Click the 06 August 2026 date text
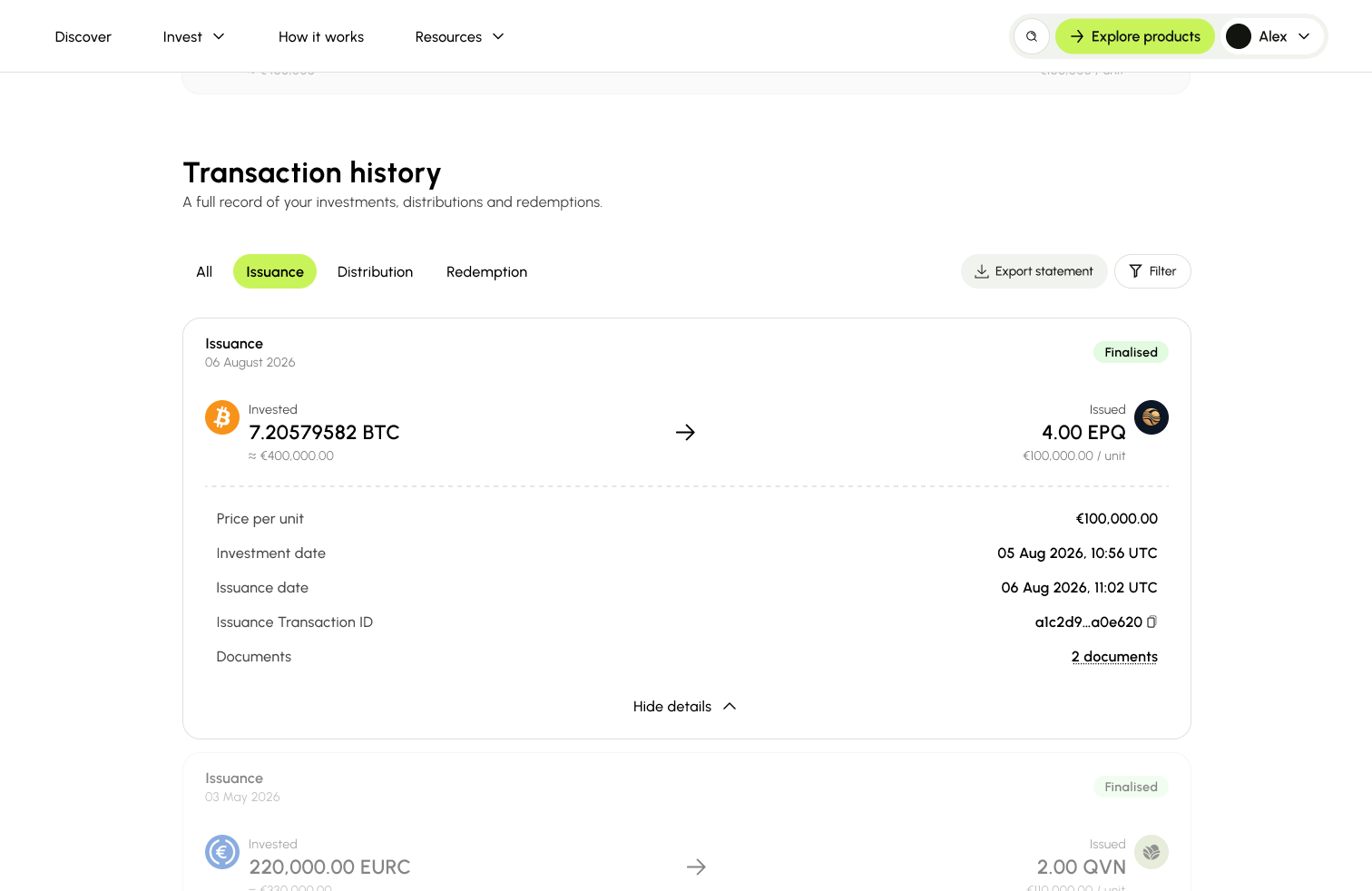Image resolution: width=1372 pixels, height=891 pixels. [x=250, y=362]
